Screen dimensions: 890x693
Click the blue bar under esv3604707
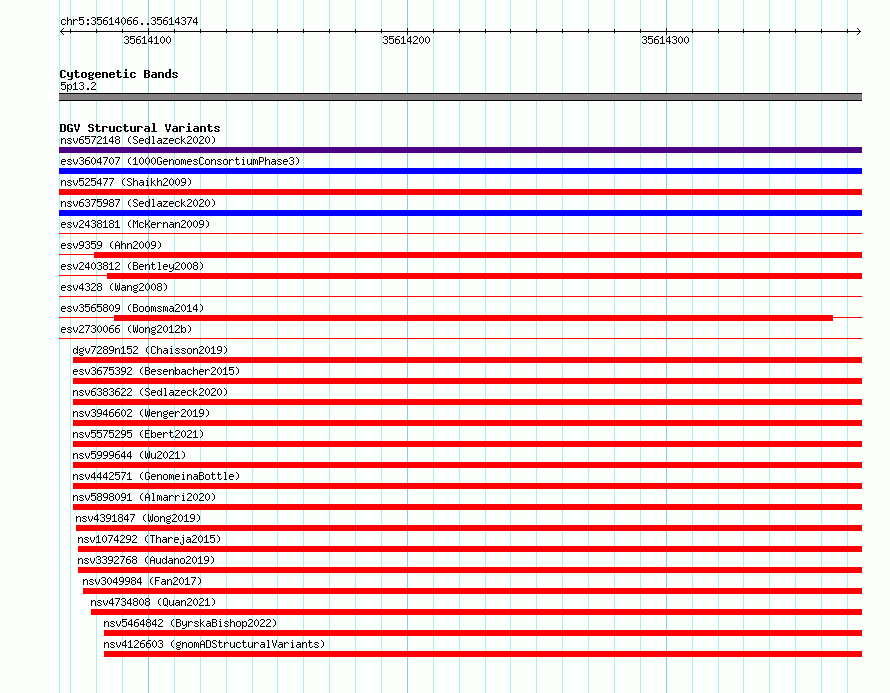coord(460,171)
